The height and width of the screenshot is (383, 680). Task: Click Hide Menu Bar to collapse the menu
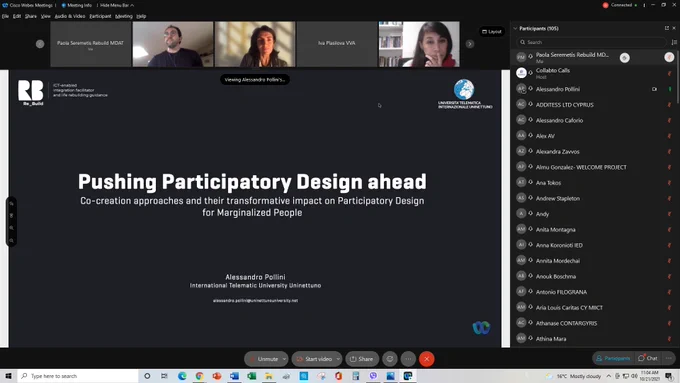tap(117, 5)
